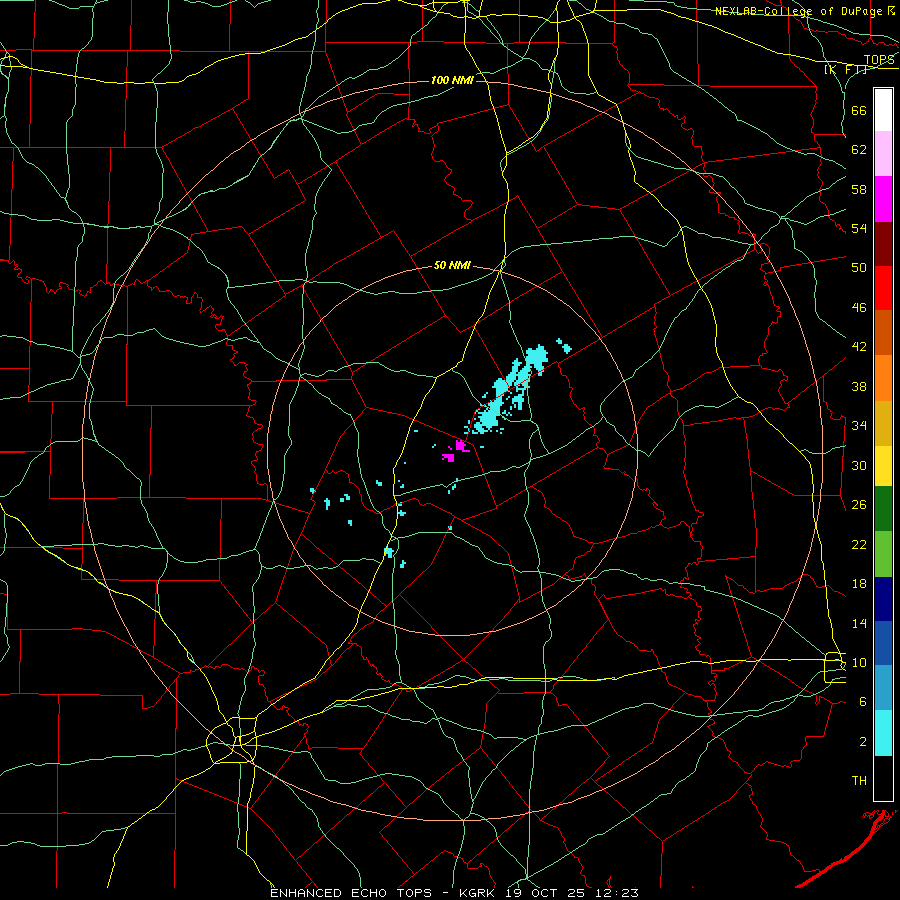Click the bright red 46 kft legend swatch

[883, 288]
